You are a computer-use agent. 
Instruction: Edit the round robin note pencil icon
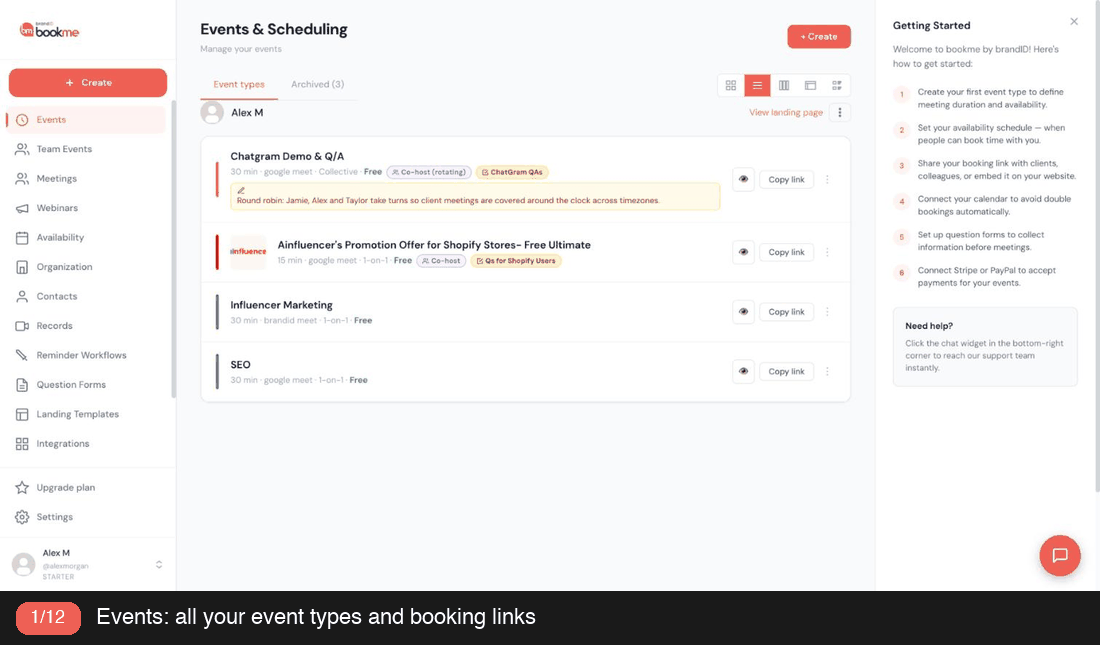tap(241, 190)
